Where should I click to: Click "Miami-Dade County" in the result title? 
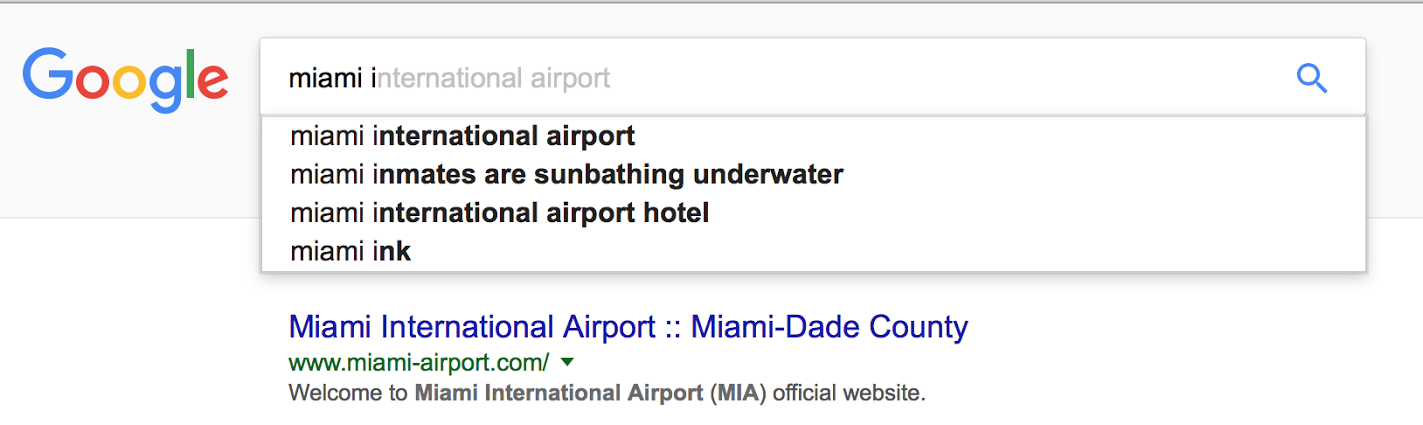click(830, 327)
